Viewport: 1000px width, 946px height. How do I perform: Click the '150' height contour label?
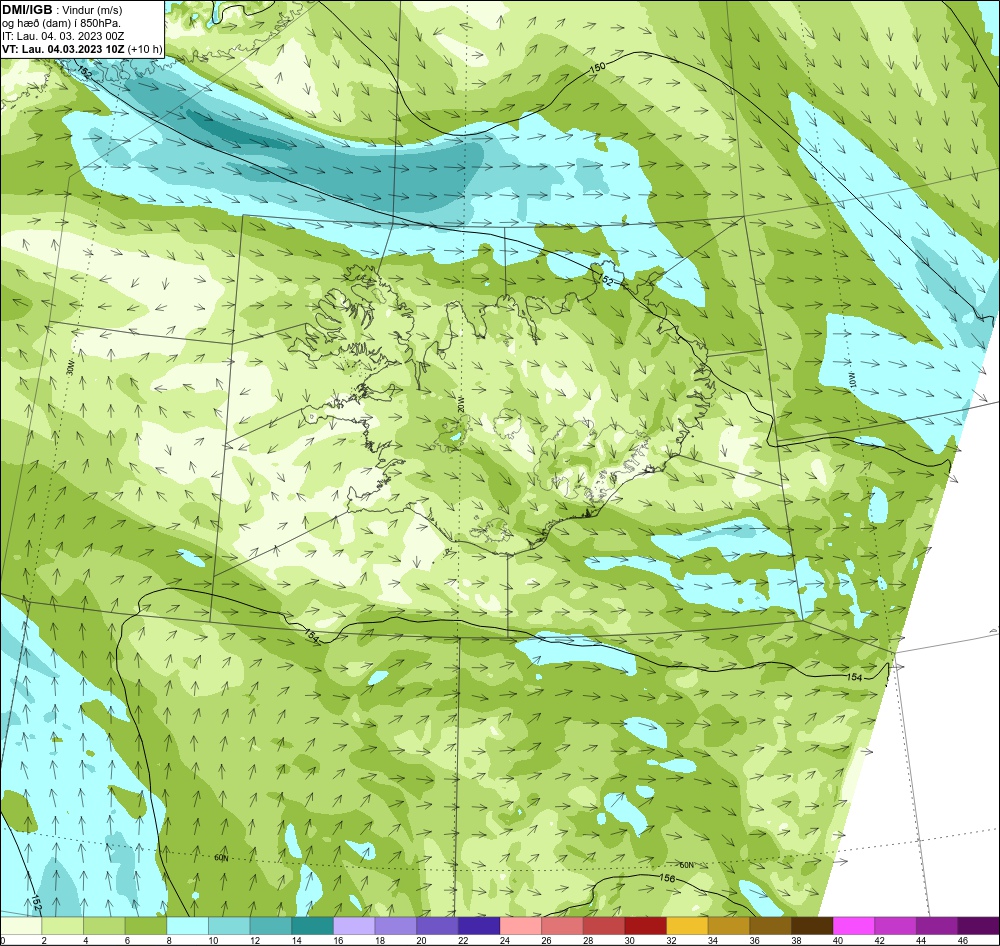tap(598, 67)
